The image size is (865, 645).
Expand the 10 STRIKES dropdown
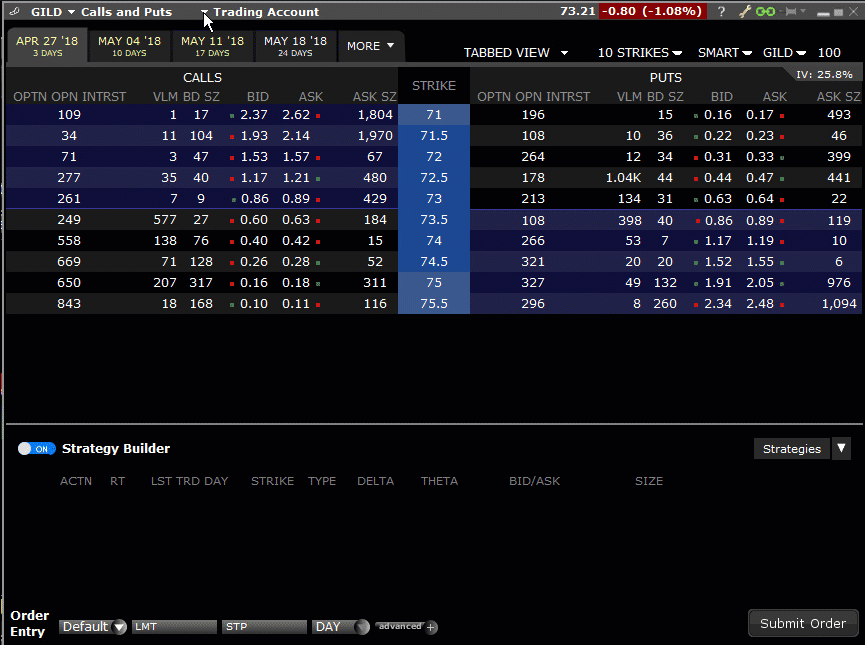[640, 52]
